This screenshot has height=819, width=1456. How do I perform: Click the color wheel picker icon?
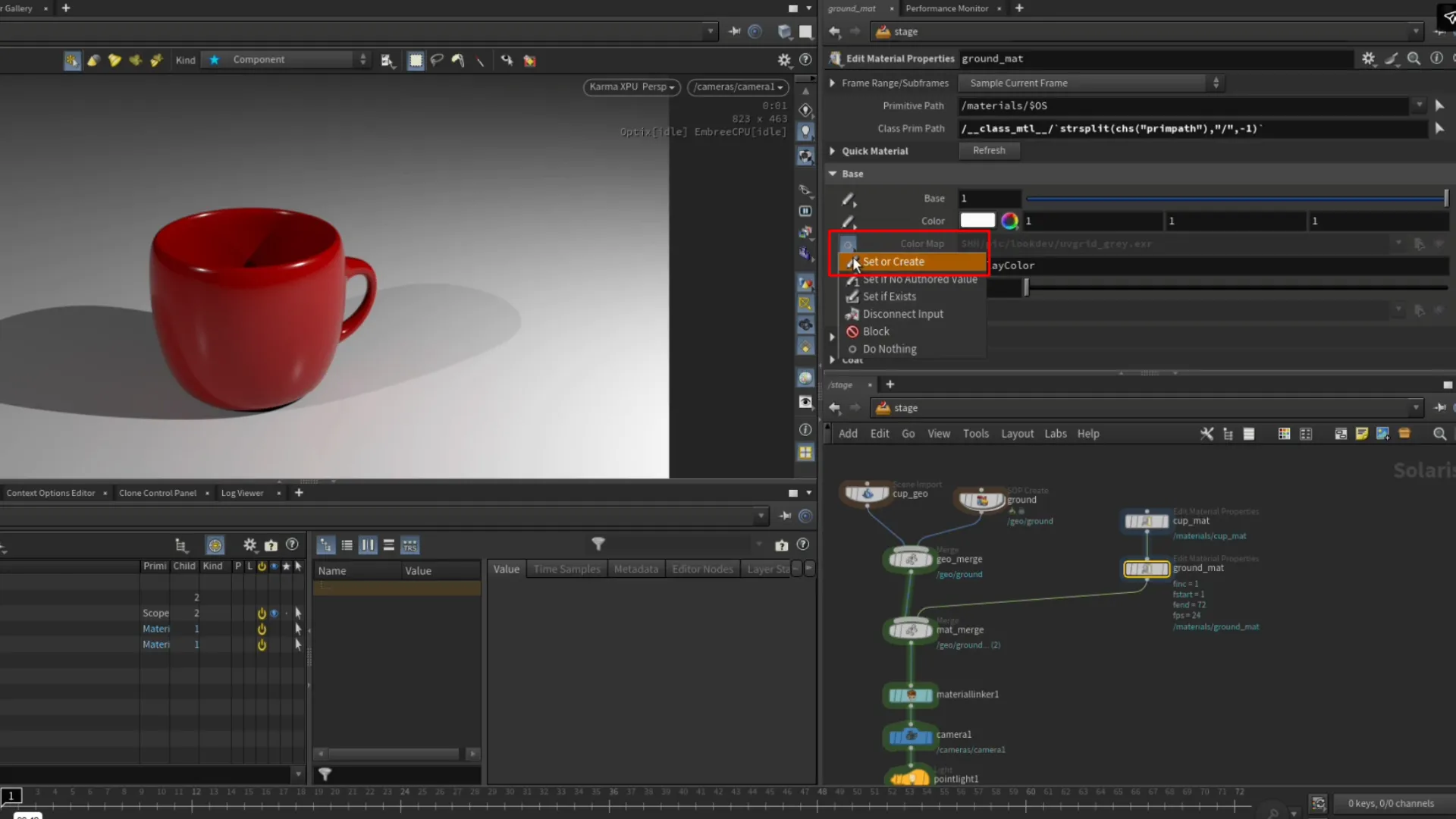1009,221
